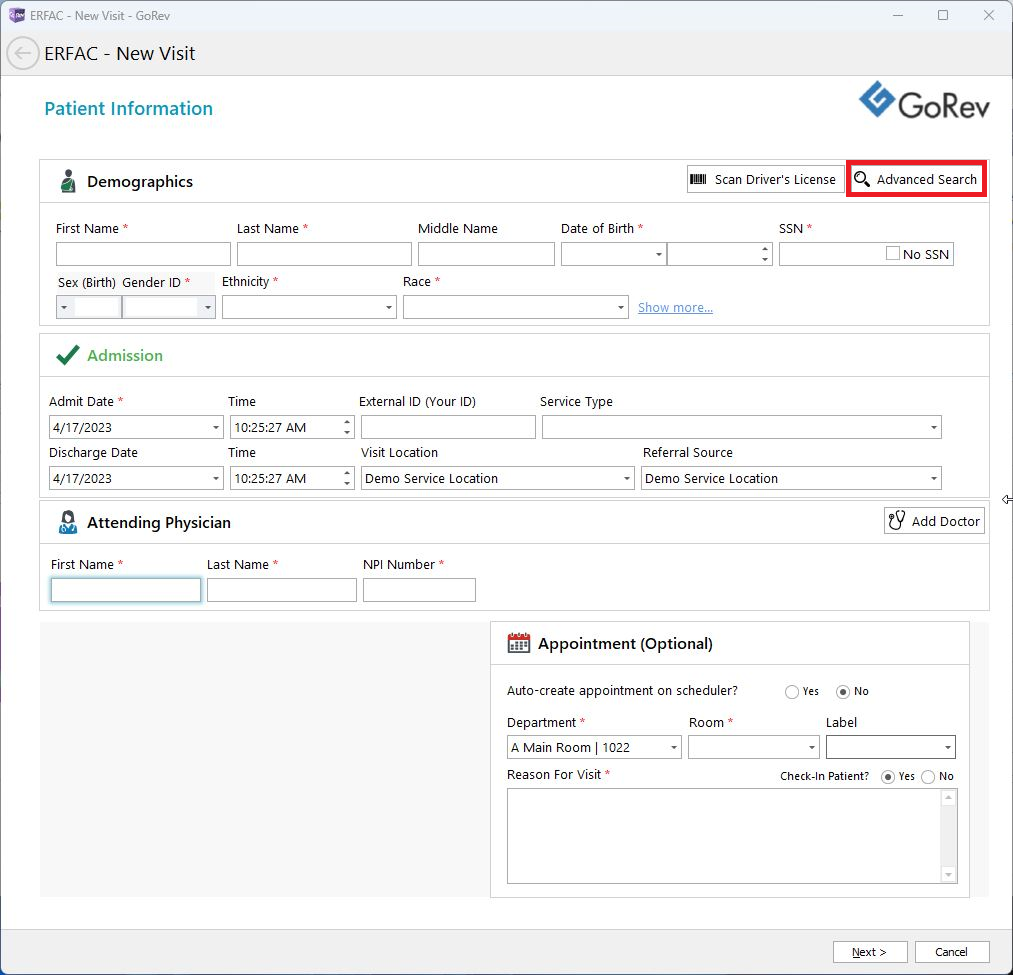Click the Demographics person icon

[68, 182]
